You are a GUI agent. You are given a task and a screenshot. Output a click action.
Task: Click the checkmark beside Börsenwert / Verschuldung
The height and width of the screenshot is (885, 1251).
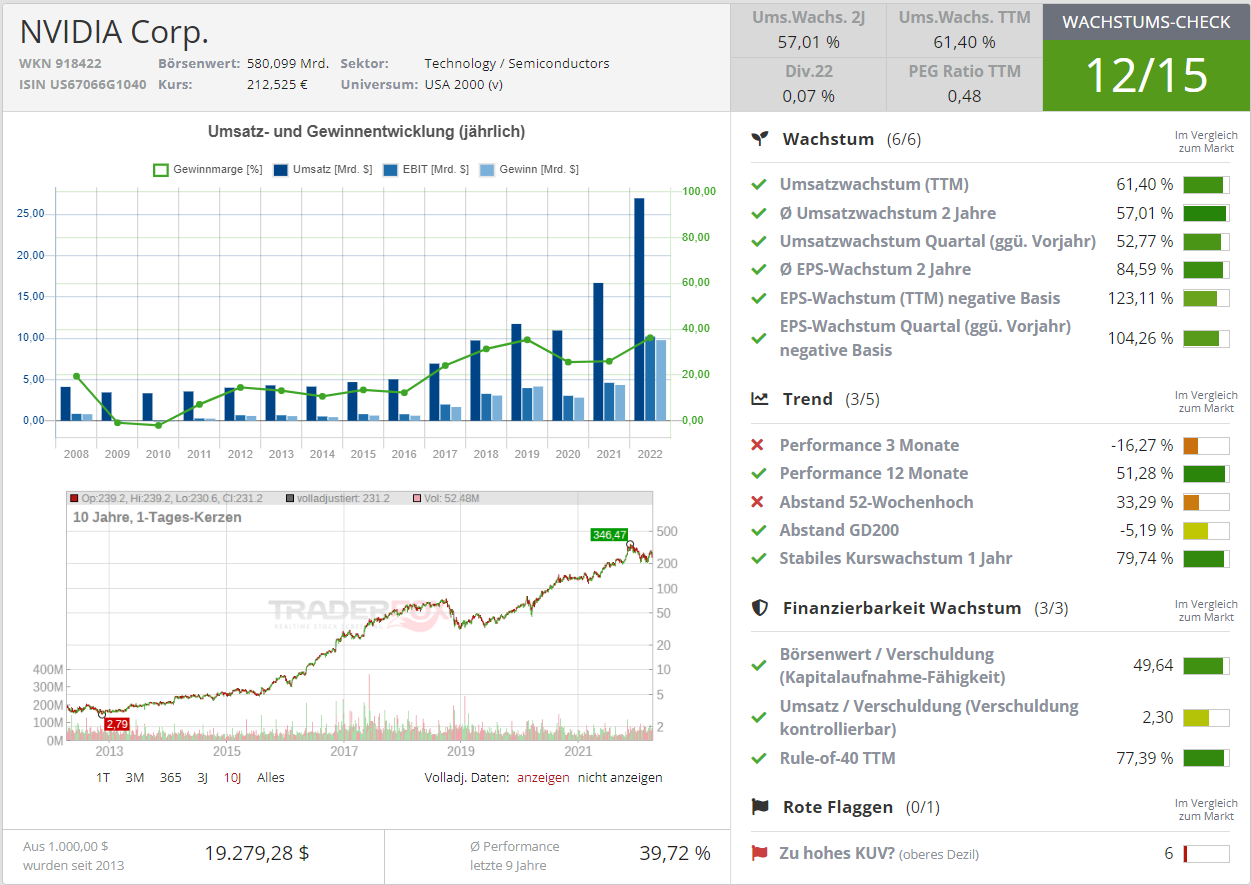coord(759,666)
